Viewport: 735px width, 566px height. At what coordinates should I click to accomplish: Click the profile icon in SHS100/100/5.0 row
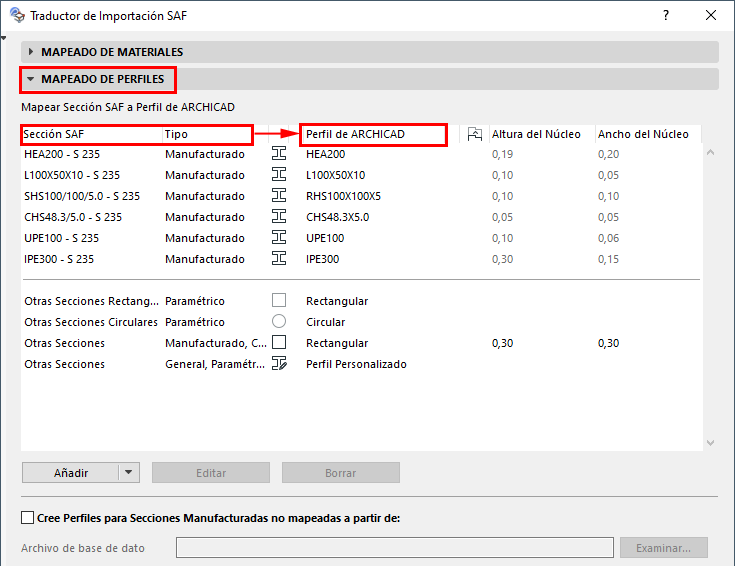point(279,196)
